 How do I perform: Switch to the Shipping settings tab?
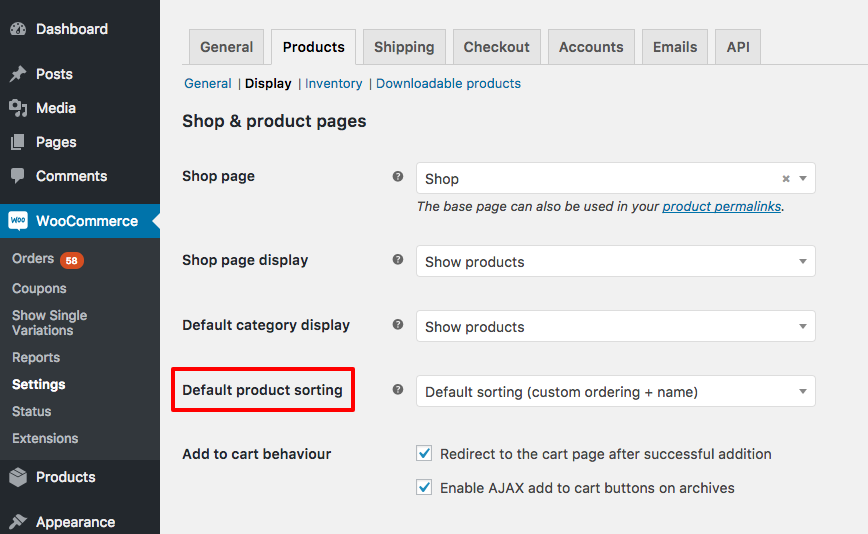click(404, 47)
